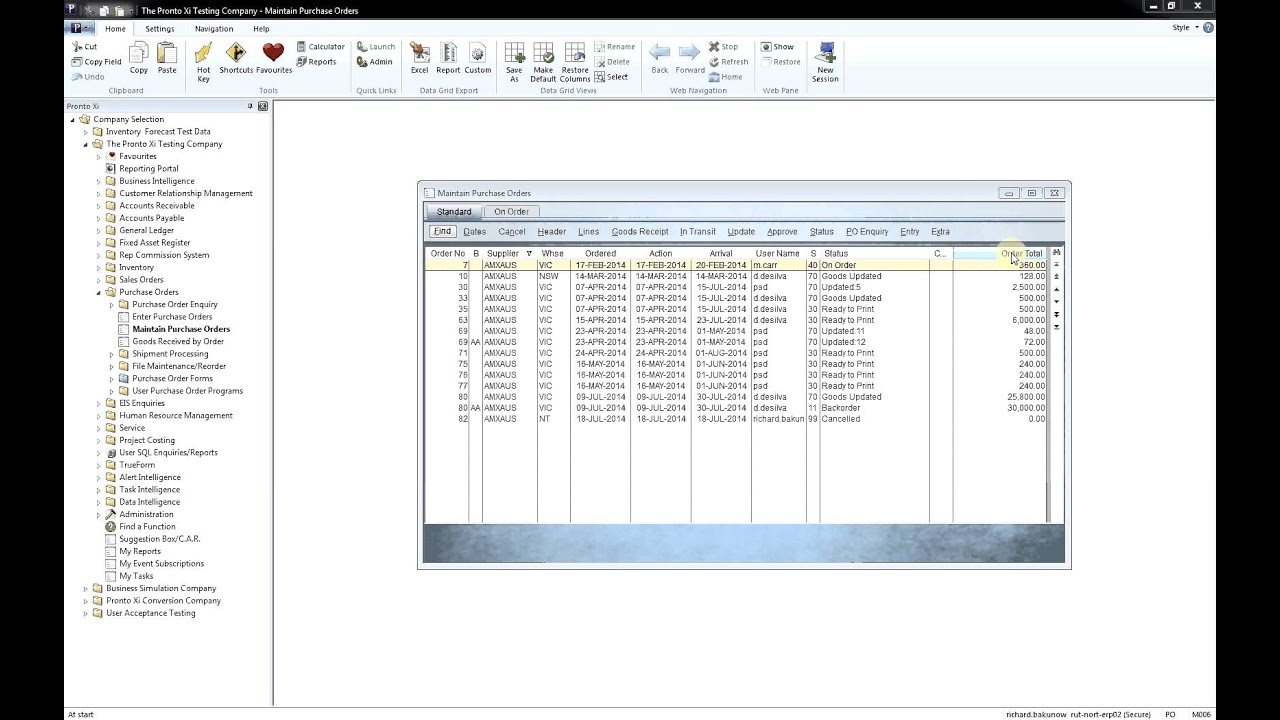Screen dimensions: 1280x720
Task: Open the Style dropdown at top right
Action: 1185,28
